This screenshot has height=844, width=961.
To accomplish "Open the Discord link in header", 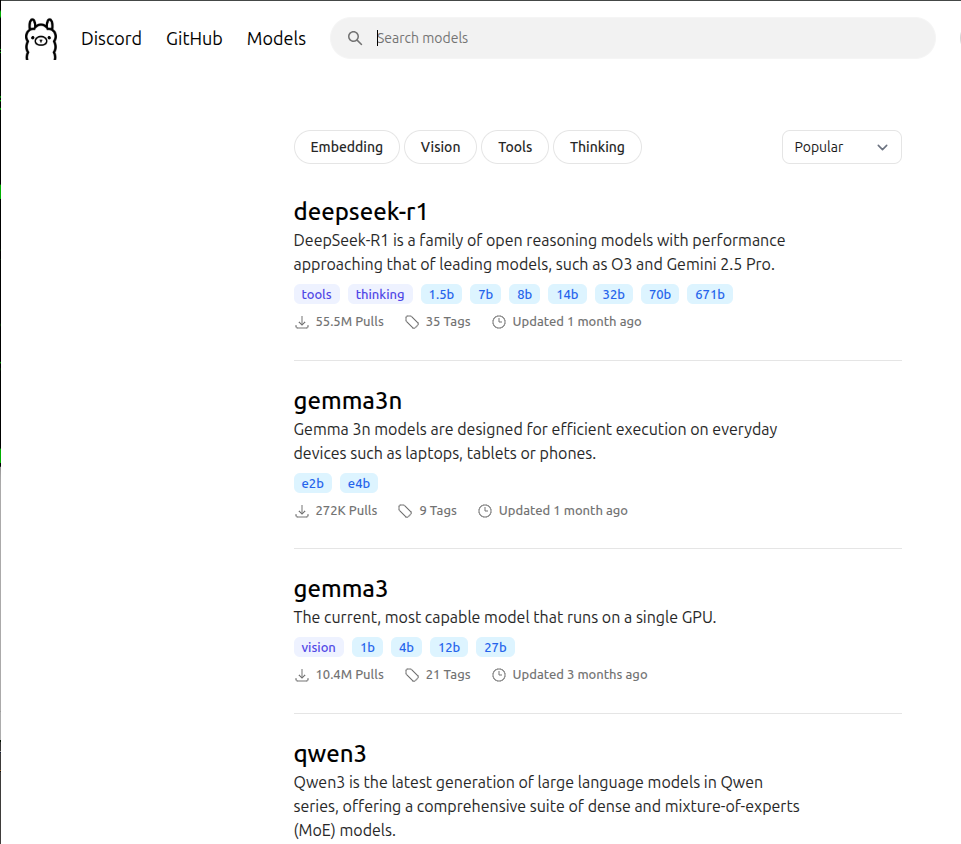I will (111, 39).
